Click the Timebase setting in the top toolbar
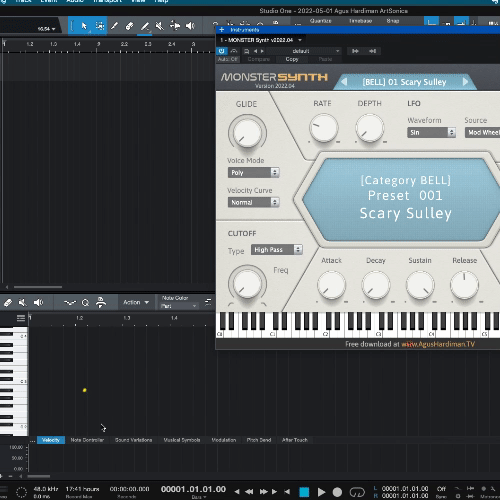 (360, 21)
